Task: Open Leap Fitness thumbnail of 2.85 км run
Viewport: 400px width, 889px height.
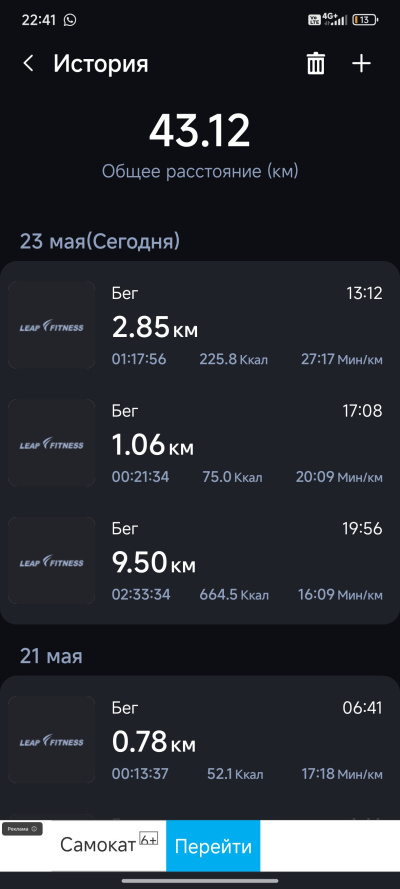Action: (52, 325)
